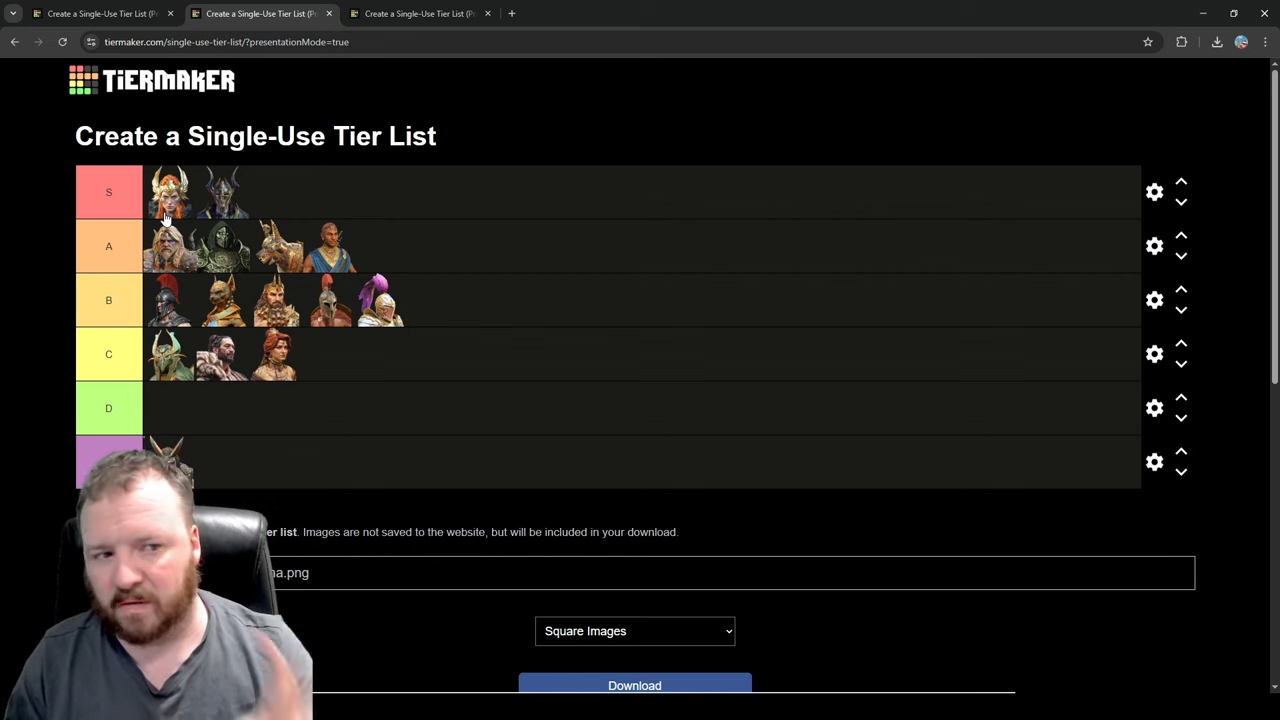The width and height of the screenshot is (1280, 720).
Task: Open a new browser tab with the plus icon
Action: [x=511, y=13]
